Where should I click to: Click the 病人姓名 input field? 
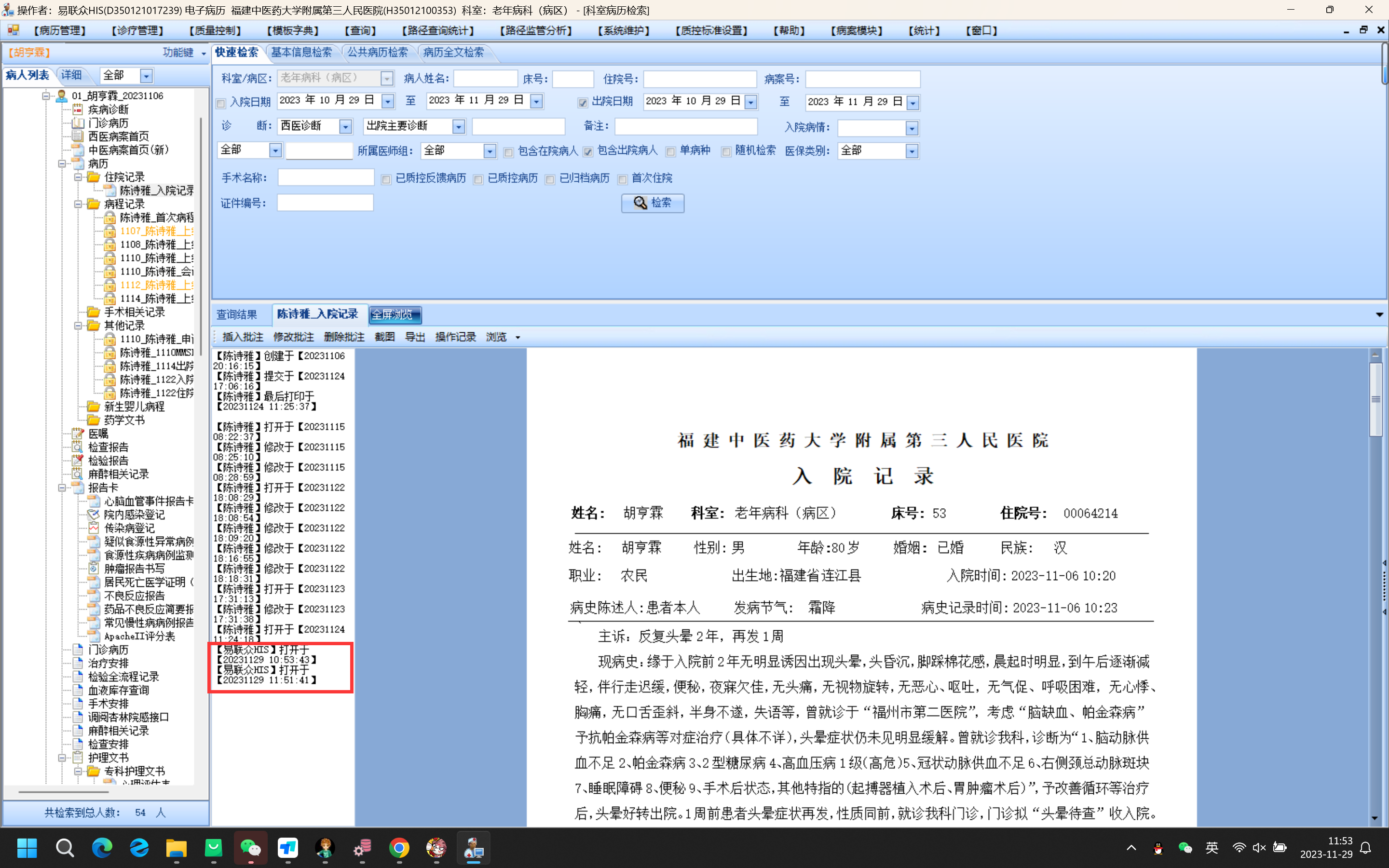pyautogui.click(x=485, y=79)
